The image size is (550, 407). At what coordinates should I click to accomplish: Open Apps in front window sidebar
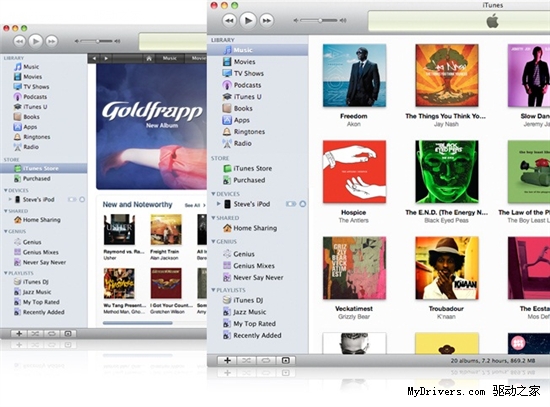point(241,120)
